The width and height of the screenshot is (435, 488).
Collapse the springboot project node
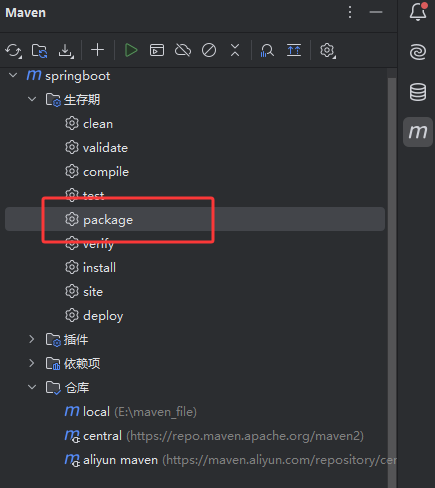pyautogui.click(x=13, y=75)
